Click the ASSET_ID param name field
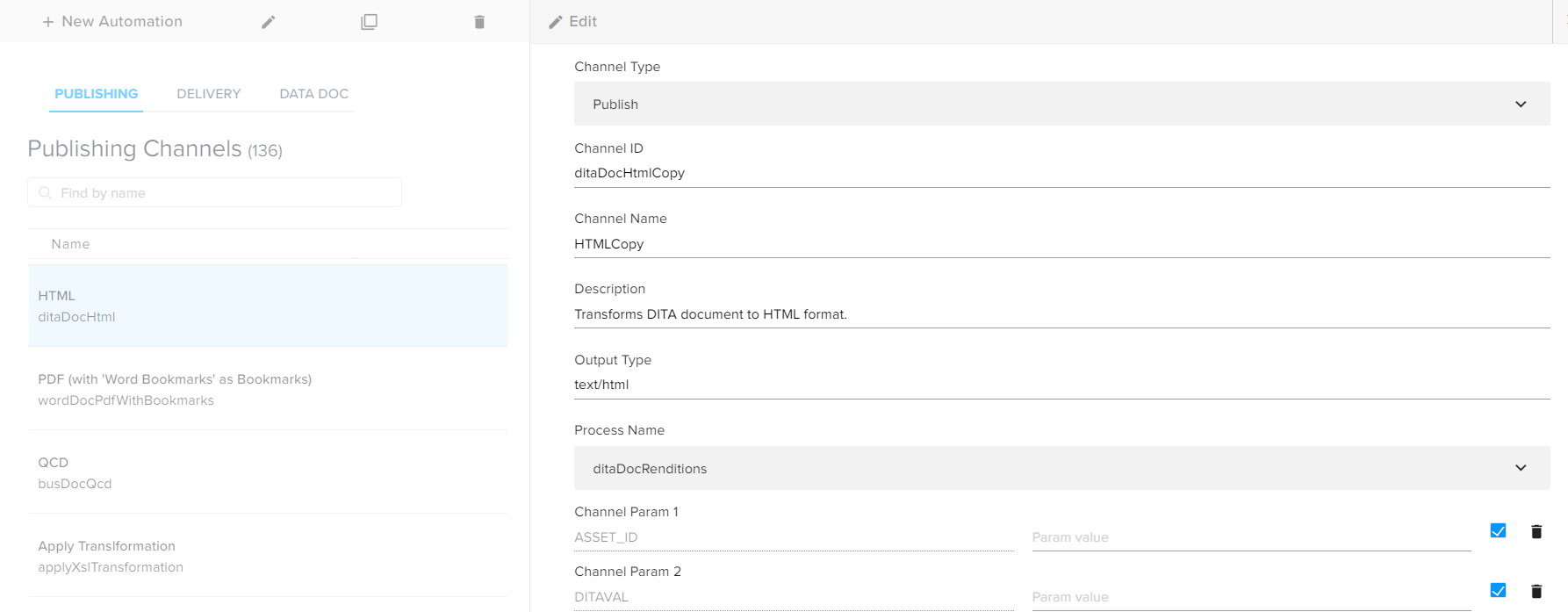Image resolution: width=1568 pixels, height=612 pixels. (794, 537)
